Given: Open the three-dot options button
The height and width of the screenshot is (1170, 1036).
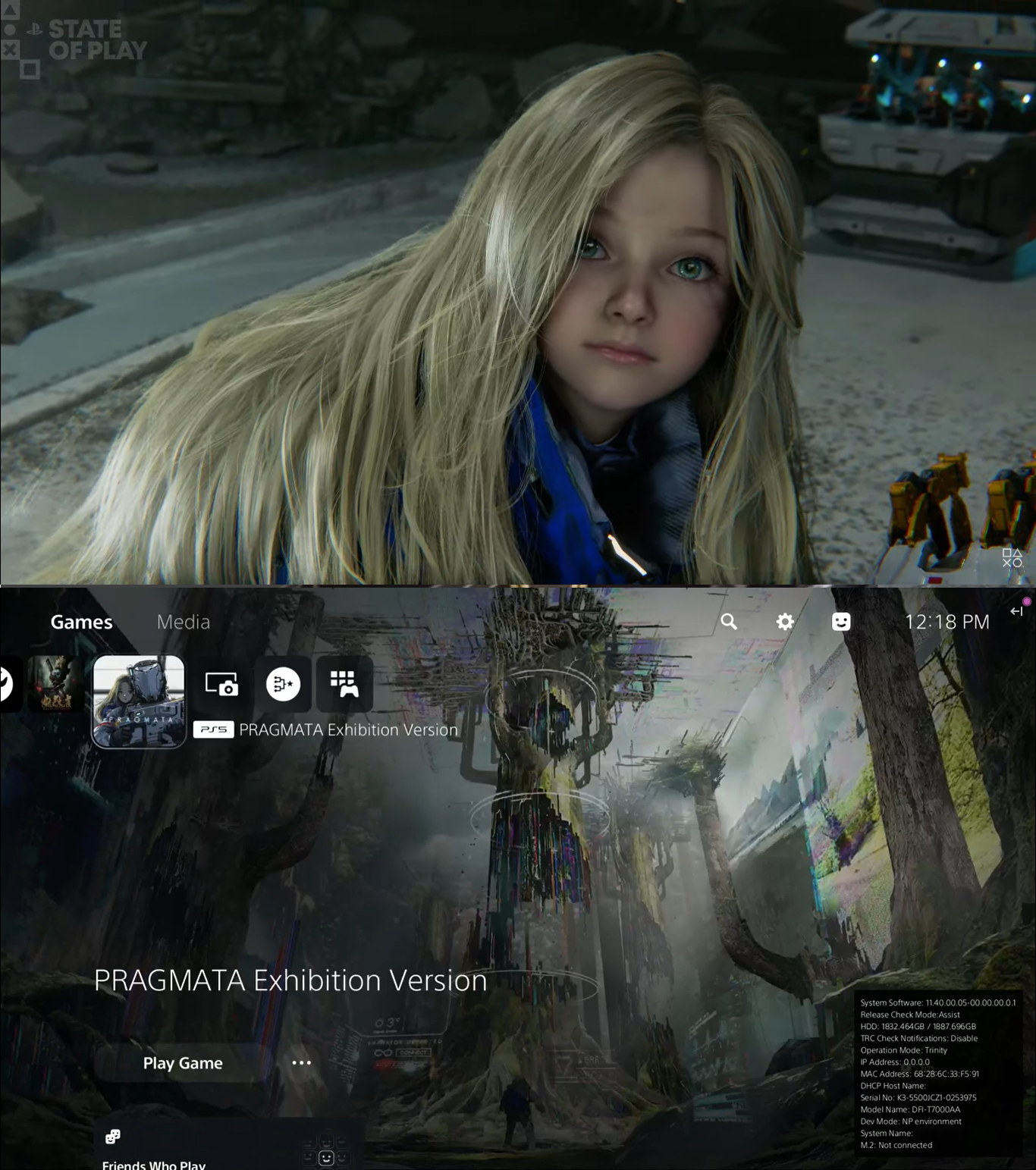Looking at the screenshot, I should click(302, 1062).
